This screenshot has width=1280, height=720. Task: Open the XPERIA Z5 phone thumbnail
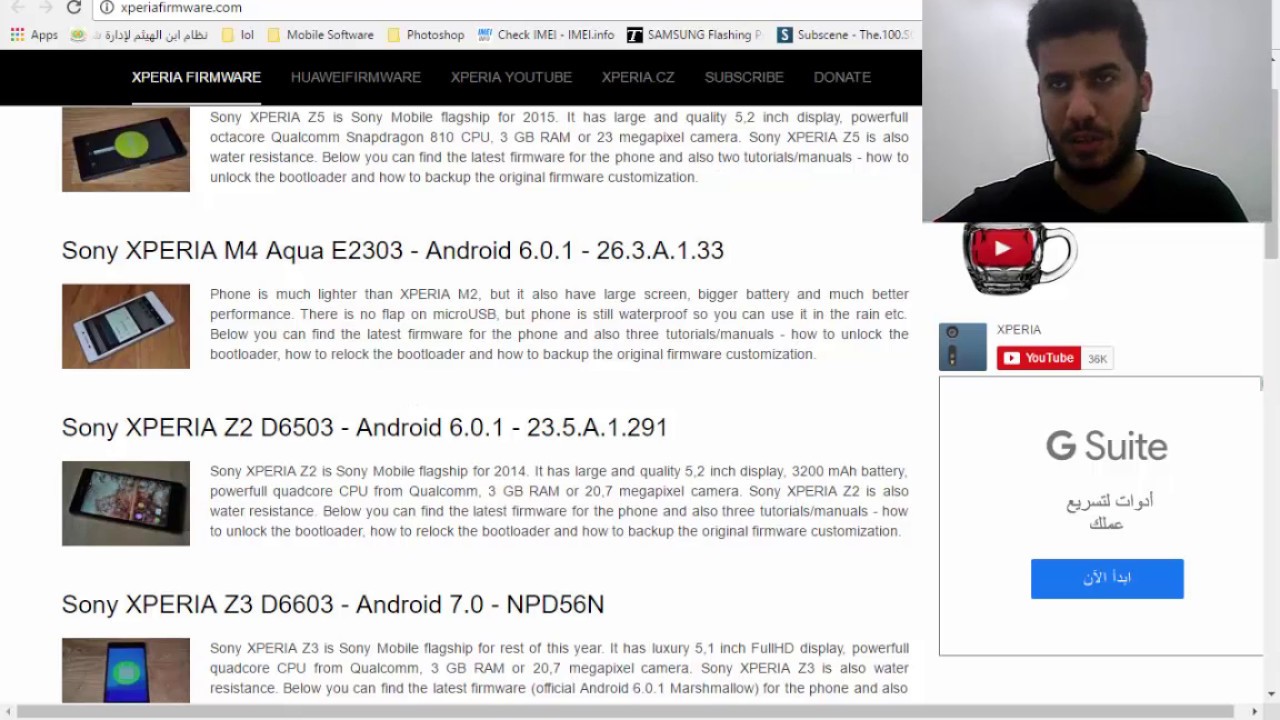(126, 149)
